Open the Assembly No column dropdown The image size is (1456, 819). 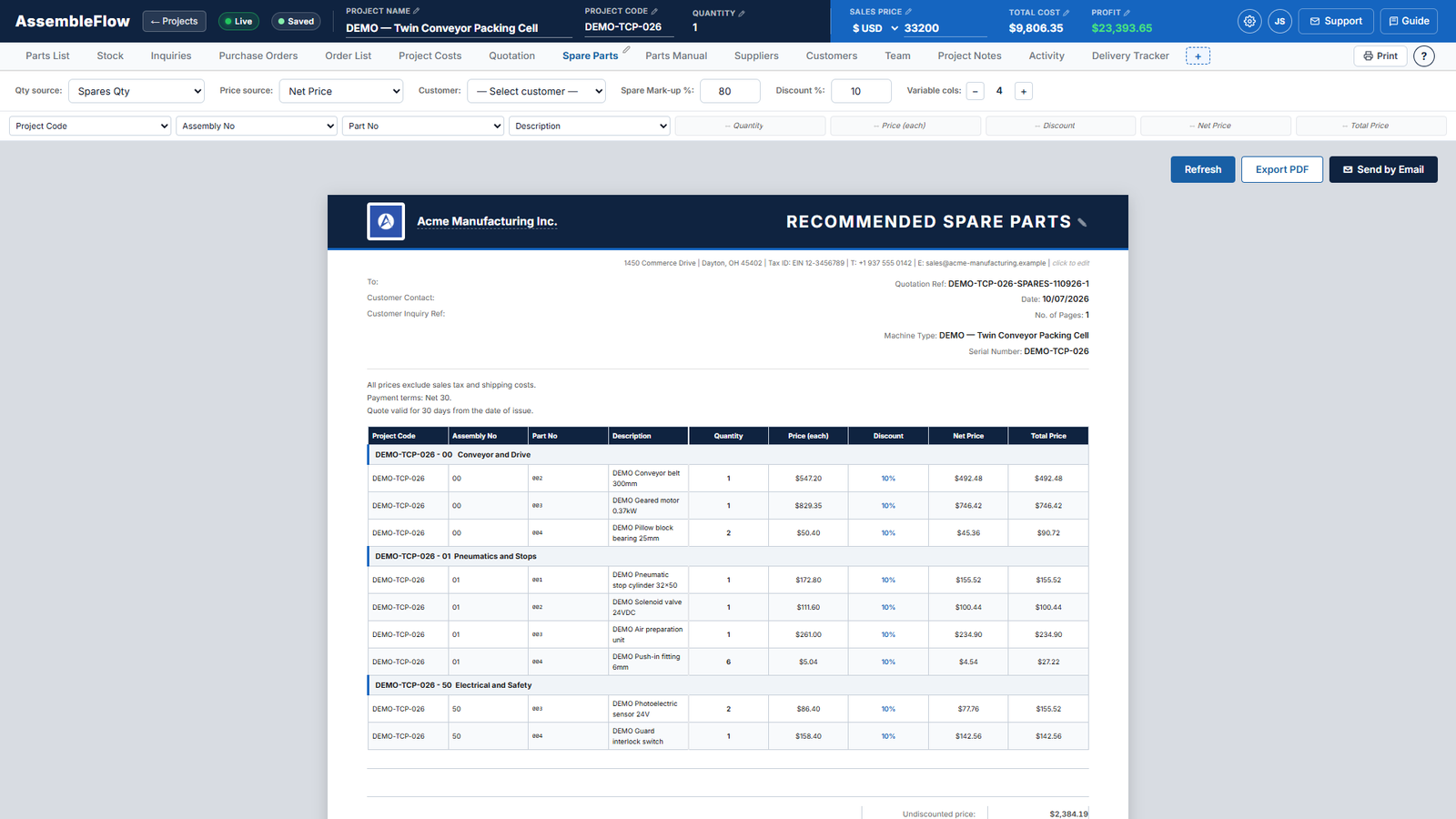[257, 126]
